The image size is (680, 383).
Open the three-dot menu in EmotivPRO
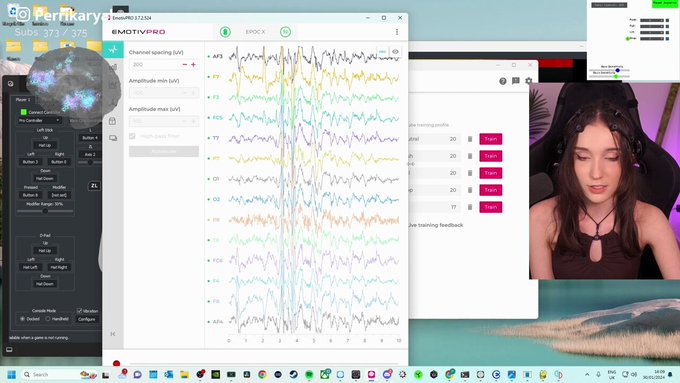click(x=397, y=32)
